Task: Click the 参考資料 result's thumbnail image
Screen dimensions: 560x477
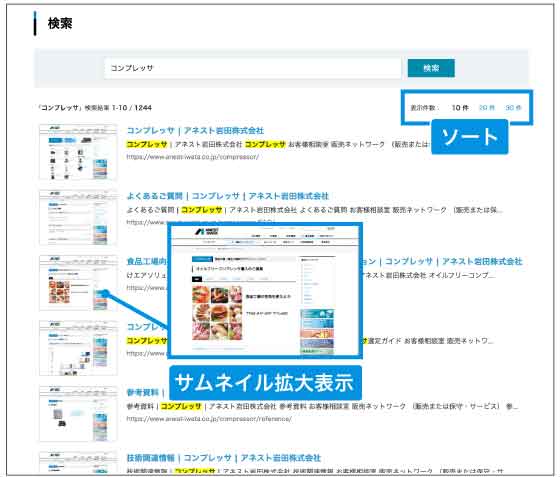Action: click(x=78, y=413)
